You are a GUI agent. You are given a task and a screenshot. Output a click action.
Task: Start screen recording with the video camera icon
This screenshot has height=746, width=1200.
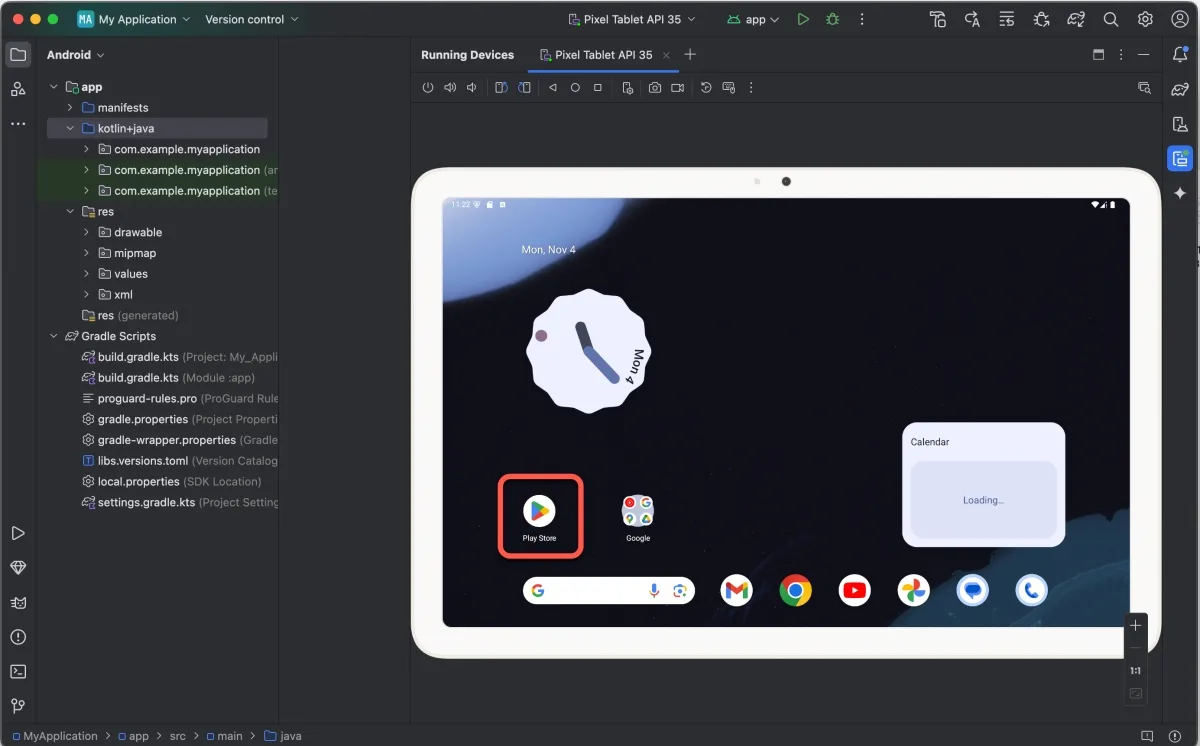pyautogui.click(x=678, y=88)
